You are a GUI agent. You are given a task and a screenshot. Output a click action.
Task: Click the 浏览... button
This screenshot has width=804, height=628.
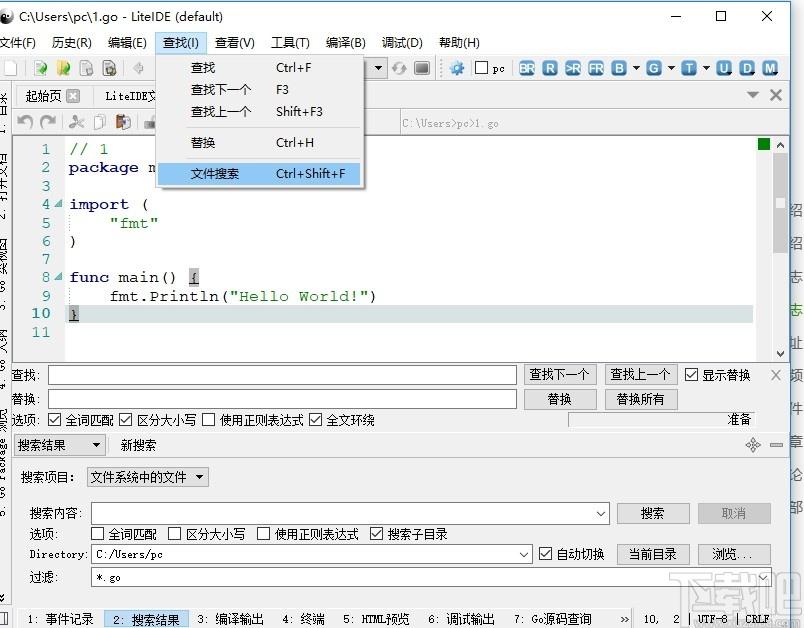tap(733, 554)
